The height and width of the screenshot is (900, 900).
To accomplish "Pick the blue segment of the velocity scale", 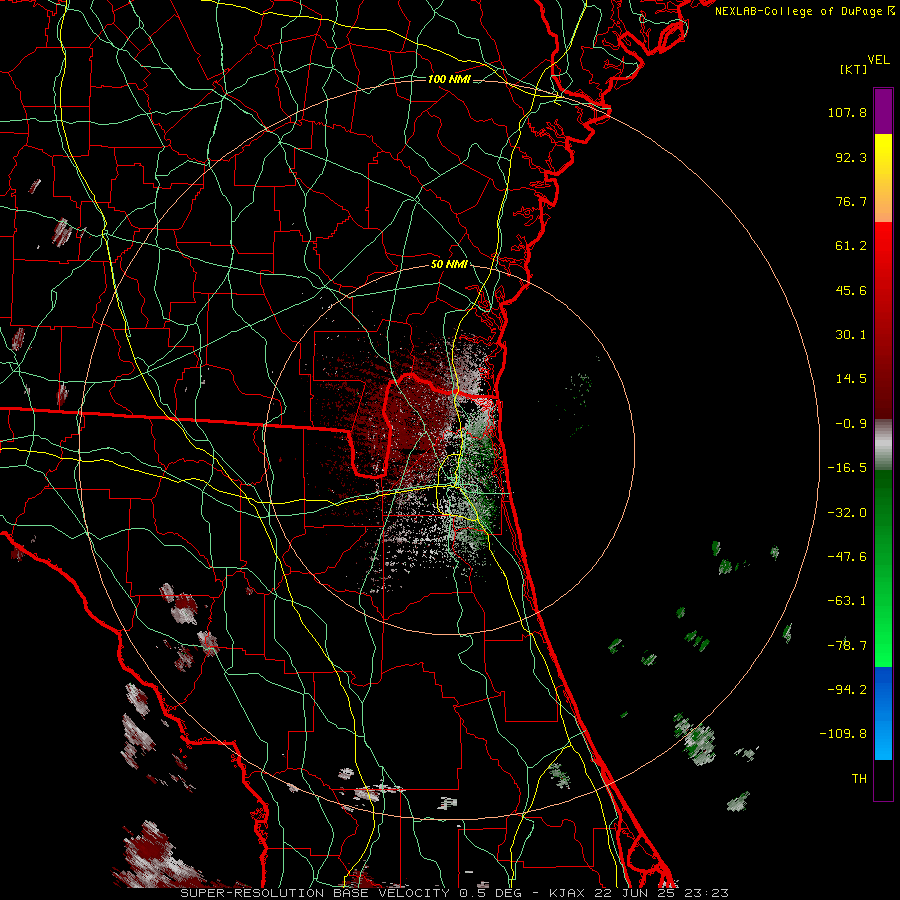I will tap(883, 713).
